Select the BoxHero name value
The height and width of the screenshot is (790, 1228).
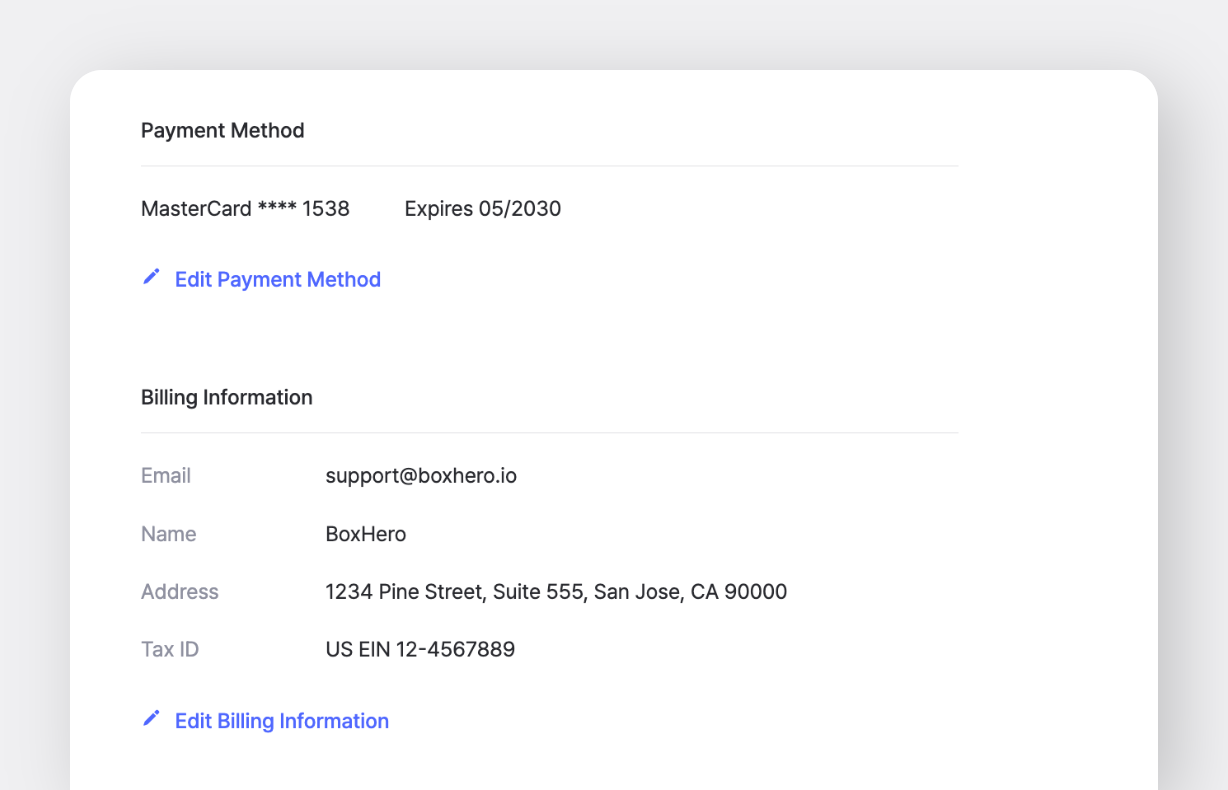pyautogui.click(x=365, y=534)
